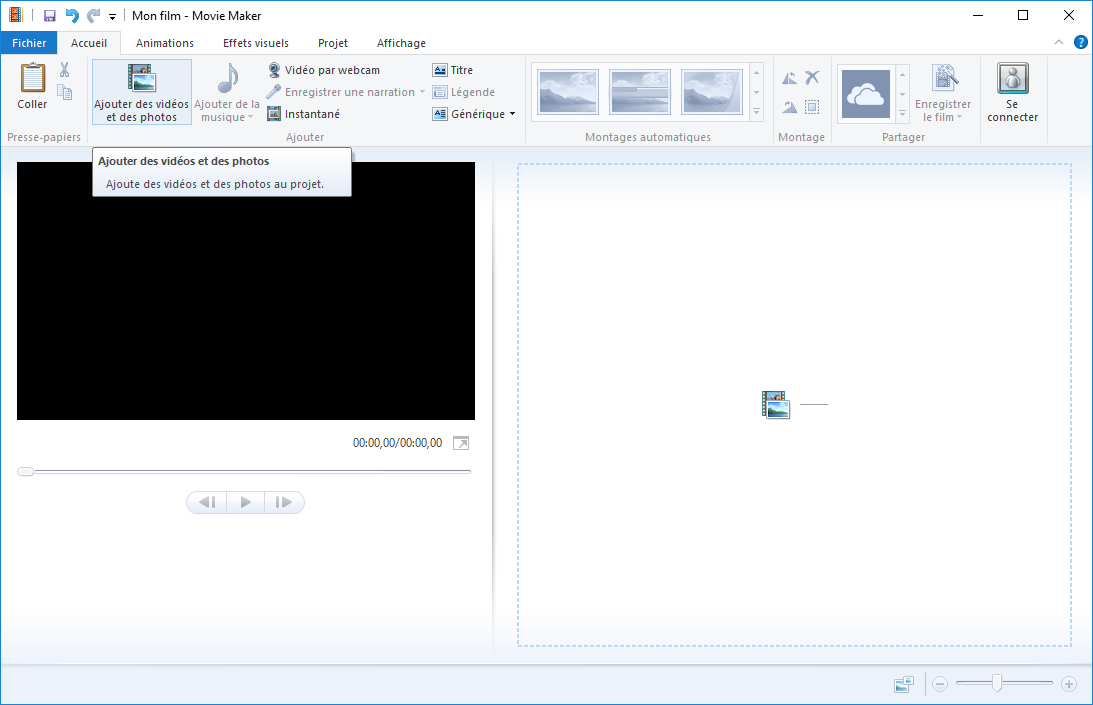Screen dimensions: 1093x705
Task: Share to OneDrive cloud icon
Action: (x=865, y=93)
